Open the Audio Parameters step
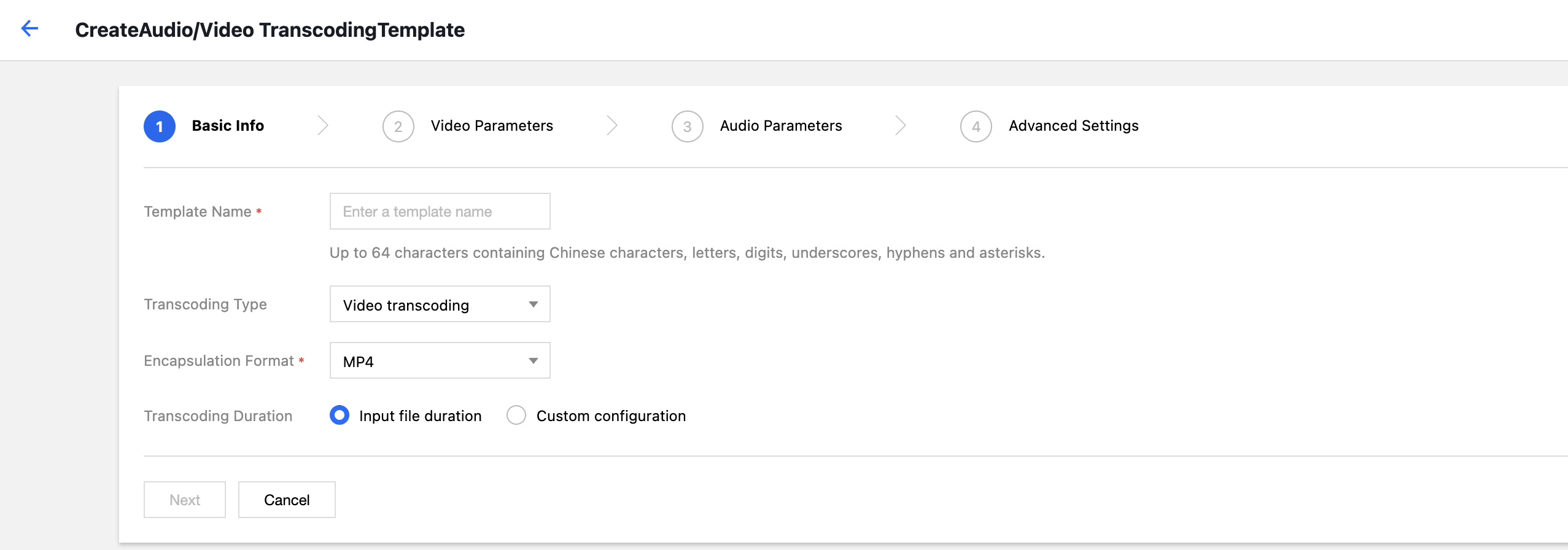Screen dimensions: 1568x550 coord(780,126)
